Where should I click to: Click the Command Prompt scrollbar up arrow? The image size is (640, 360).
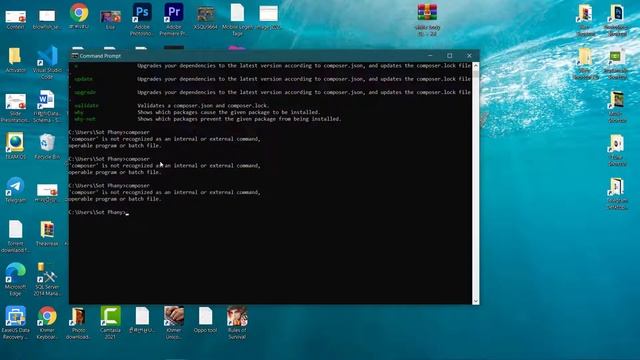tap(476, 65)
